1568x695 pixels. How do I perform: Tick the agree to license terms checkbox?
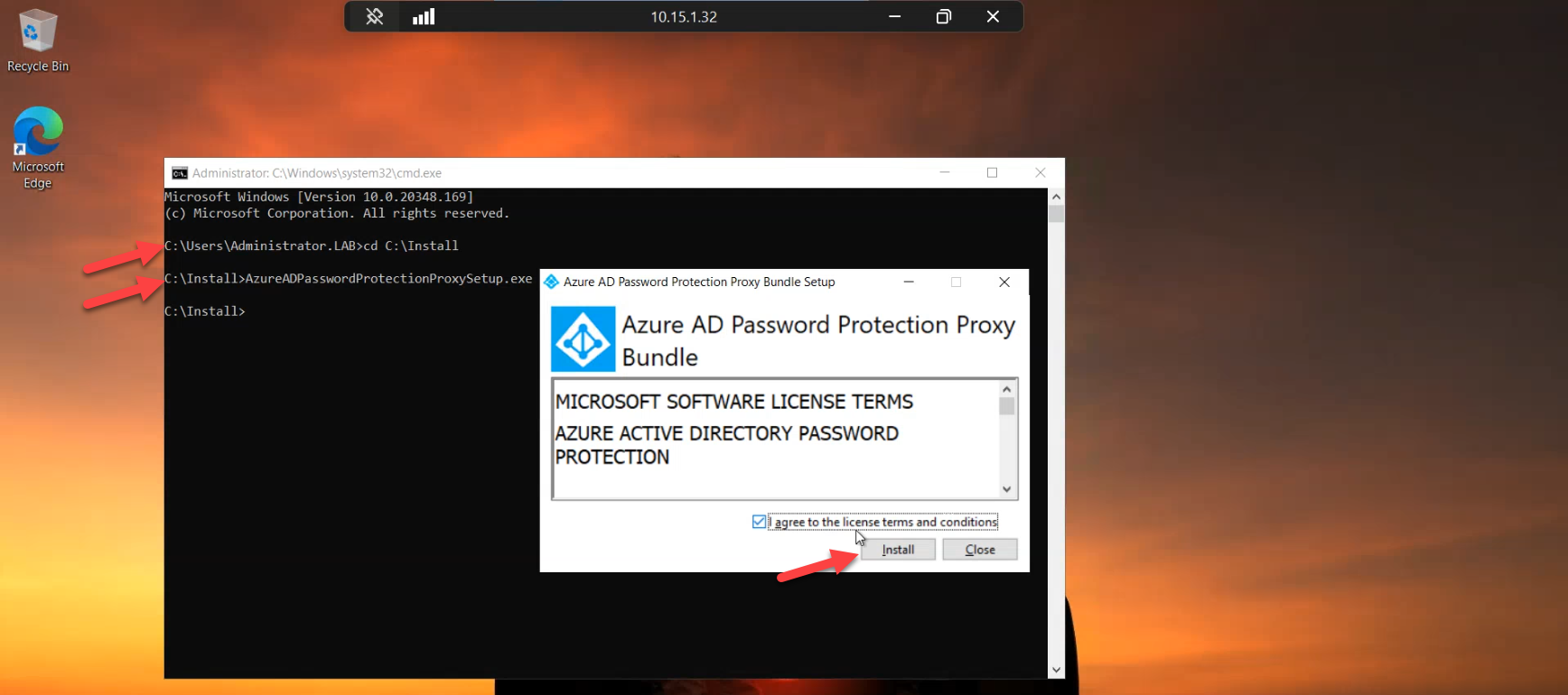click(x=759, y=522)
